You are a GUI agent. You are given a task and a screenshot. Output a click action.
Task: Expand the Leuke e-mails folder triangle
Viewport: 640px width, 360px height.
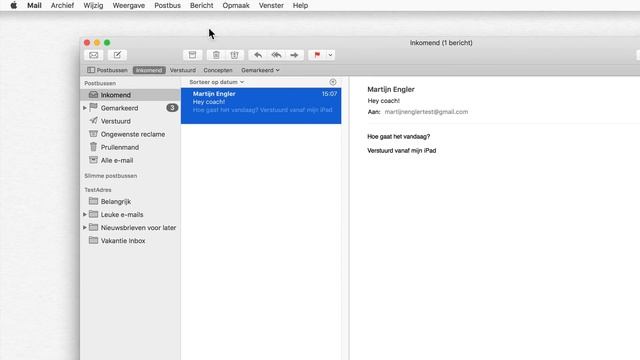(x=85, y=214)
